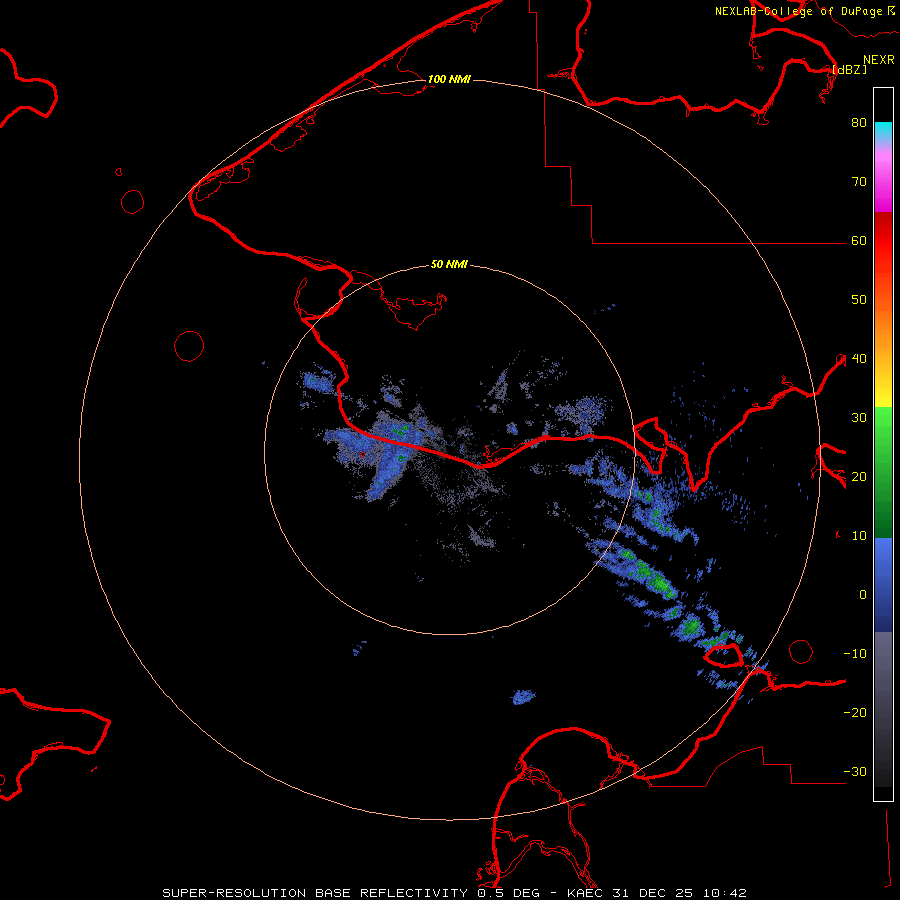The height and width of the screenshot is (900, 900).
Task: Click the NEXR label above the scale
Action: 879,60
